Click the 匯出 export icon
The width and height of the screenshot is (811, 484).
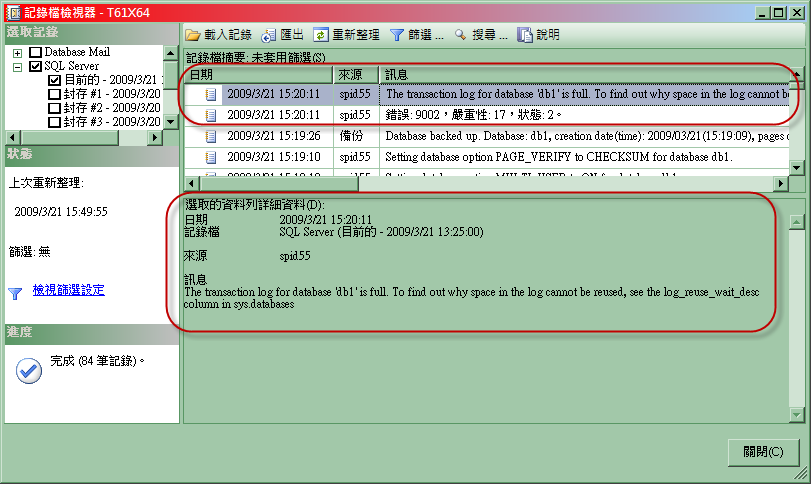point(269,35)
